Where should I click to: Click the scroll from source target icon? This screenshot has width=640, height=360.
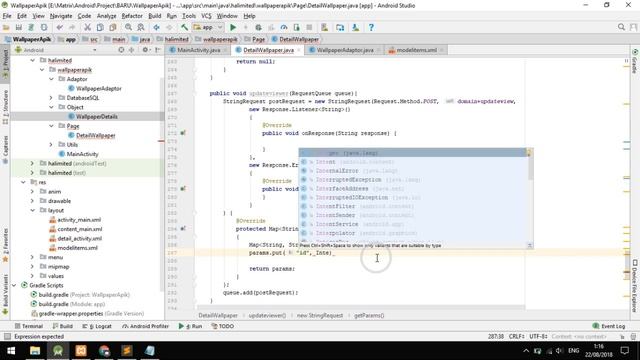(121, 50)
